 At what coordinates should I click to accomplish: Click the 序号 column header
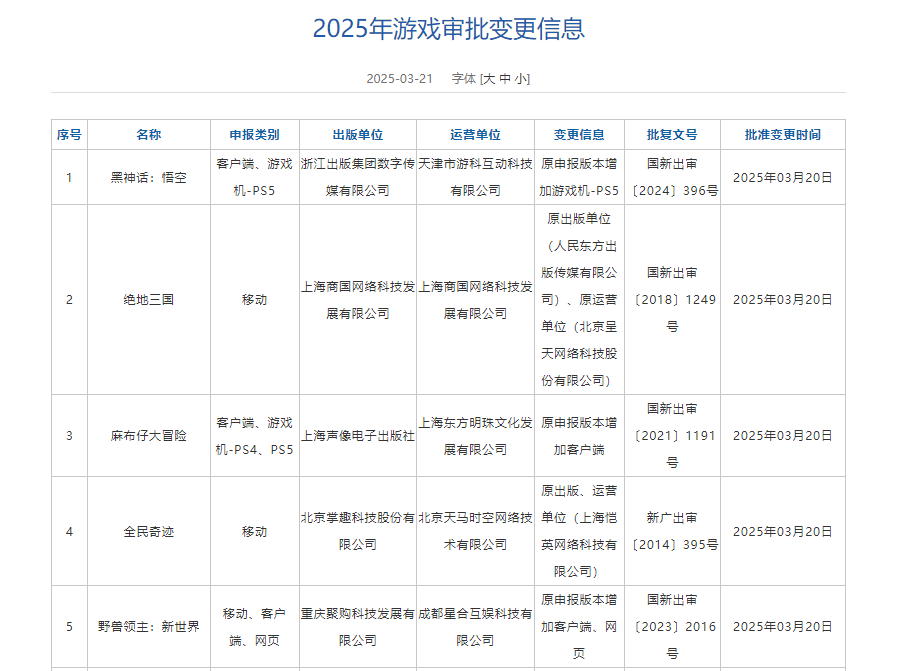coord(69,135)
